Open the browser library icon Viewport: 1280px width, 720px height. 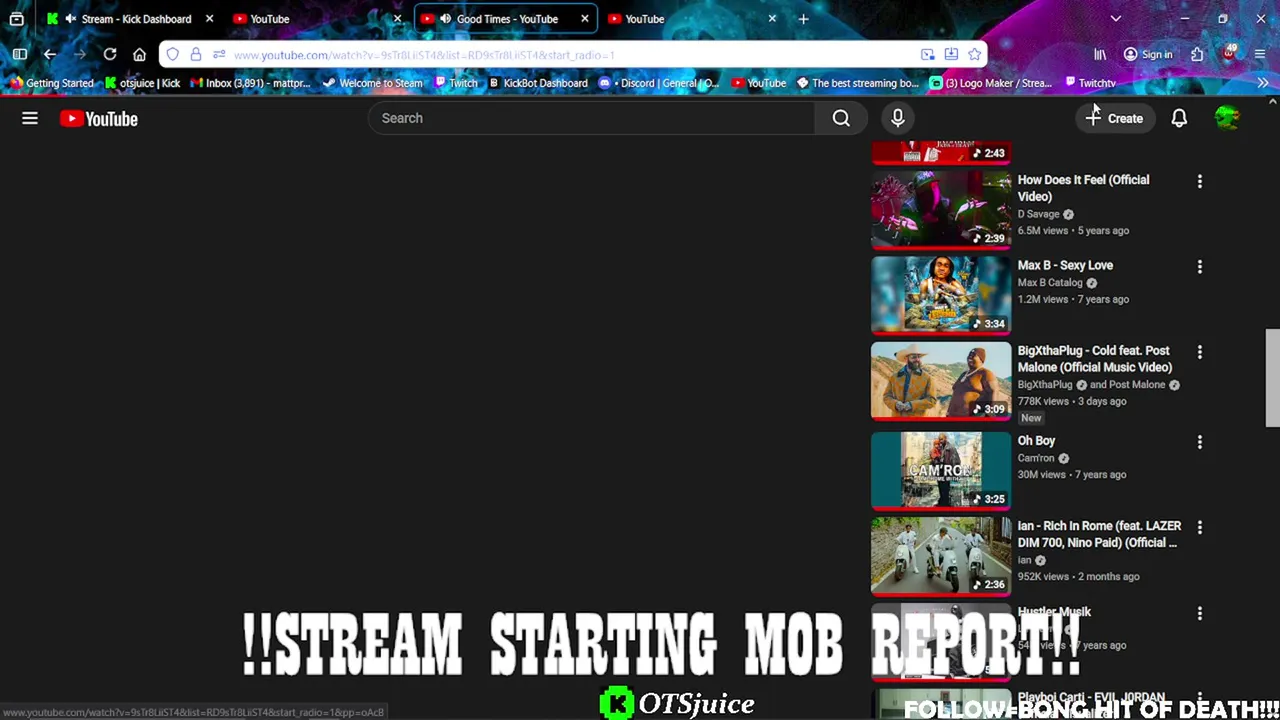pyautogui.click(x=1100, y=54)
